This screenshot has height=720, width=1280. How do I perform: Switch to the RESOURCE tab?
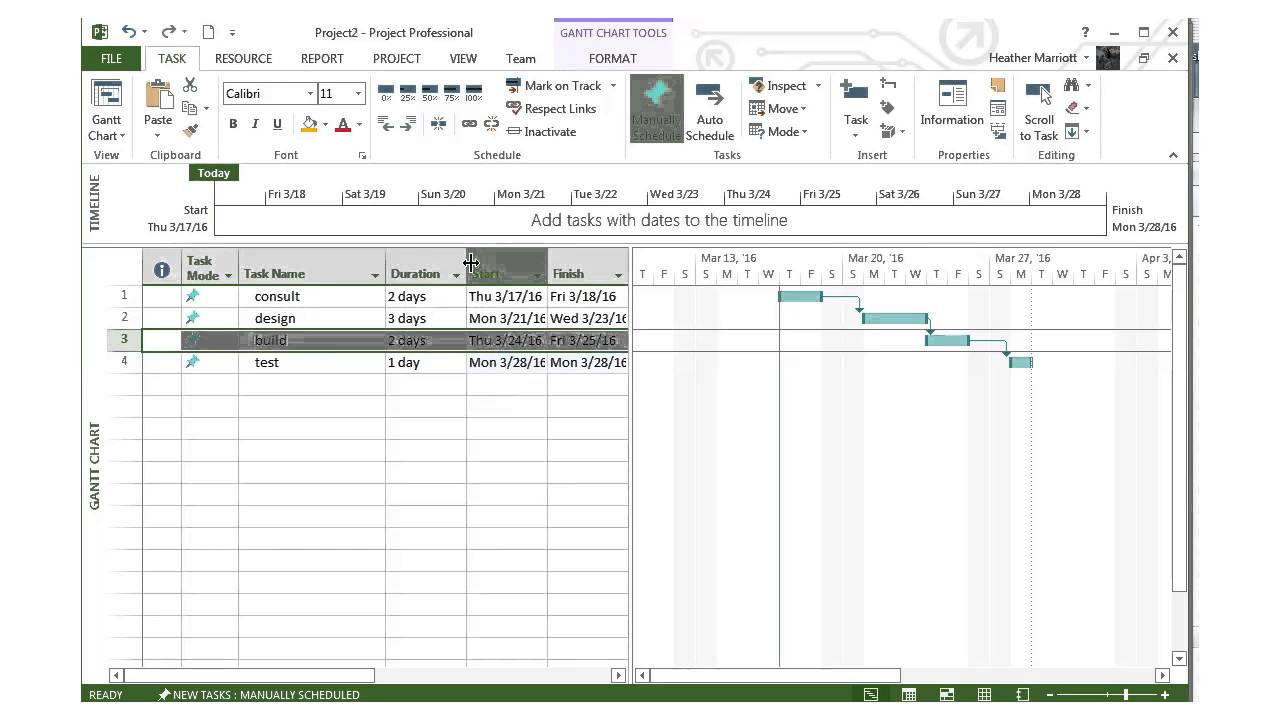(x=243, y=58)
